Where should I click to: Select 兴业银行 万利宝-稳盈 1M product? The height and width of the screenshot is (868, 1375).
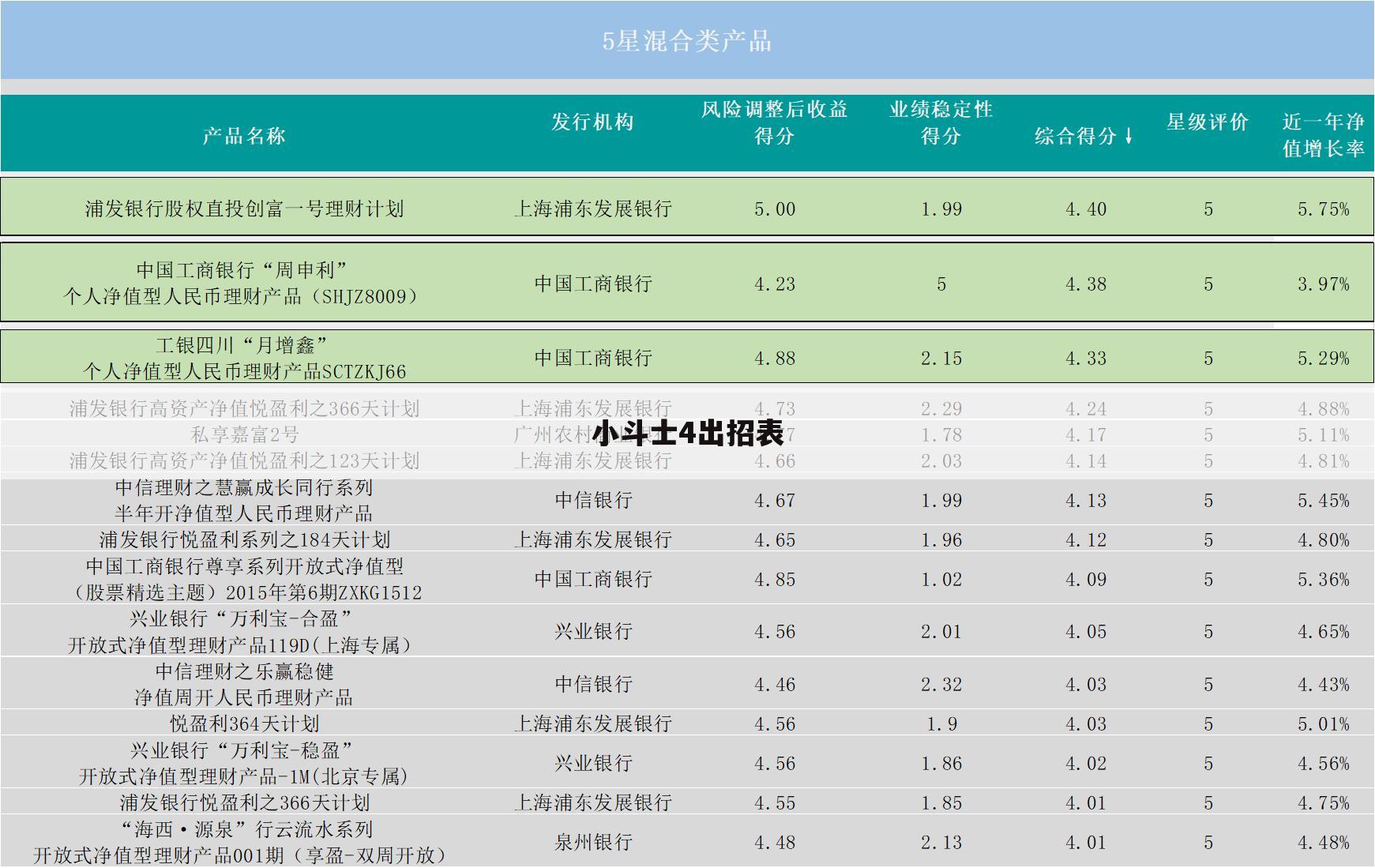[x=244, y=763]
